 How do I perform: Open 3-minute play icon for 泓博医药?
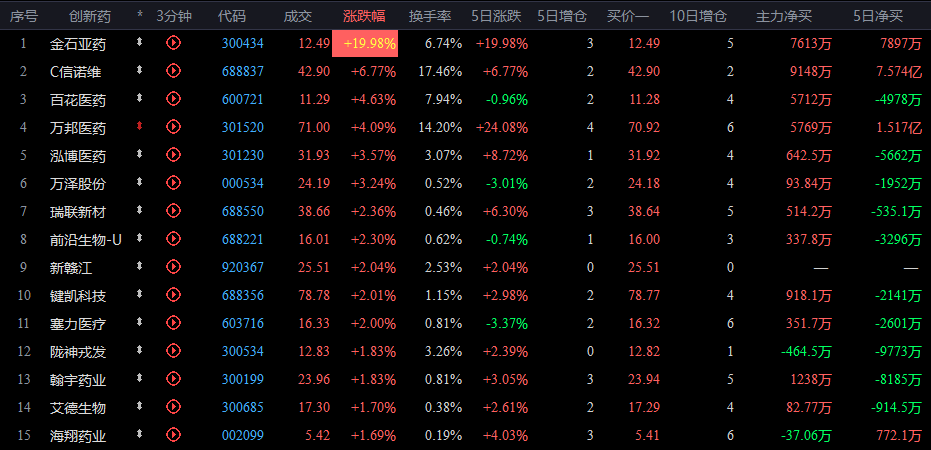tap(173, 155)
